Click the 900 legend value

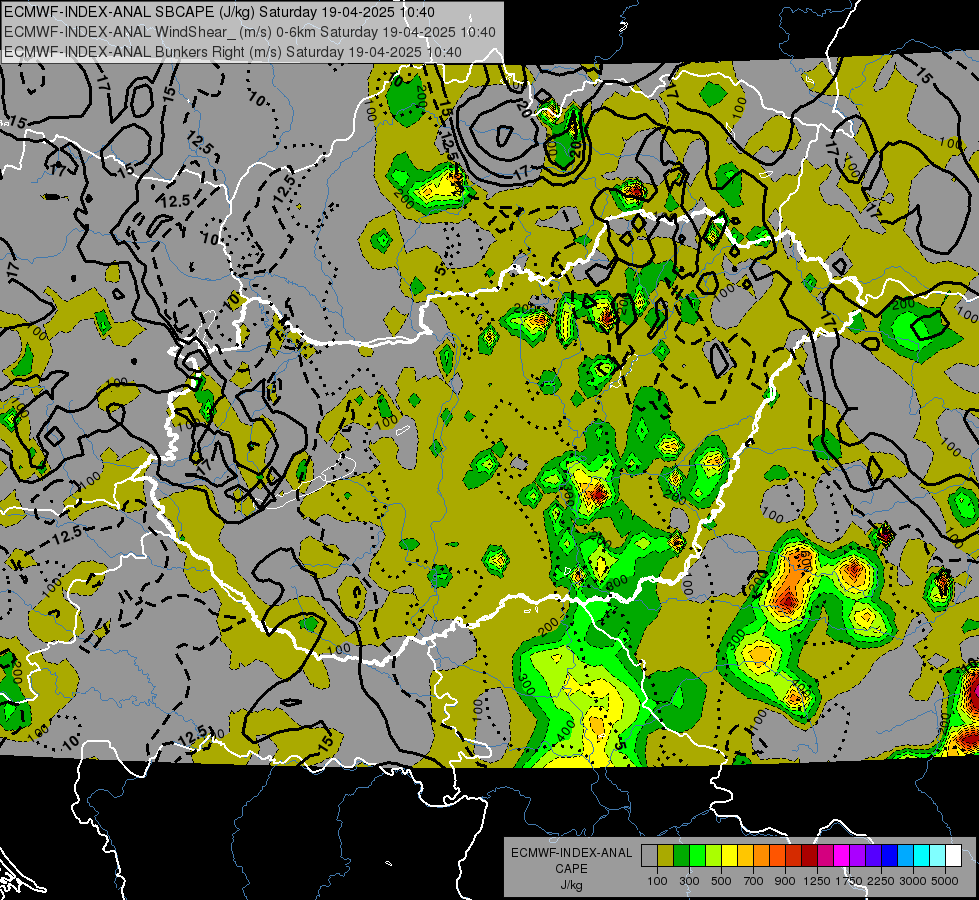click(x=785, y=881)
